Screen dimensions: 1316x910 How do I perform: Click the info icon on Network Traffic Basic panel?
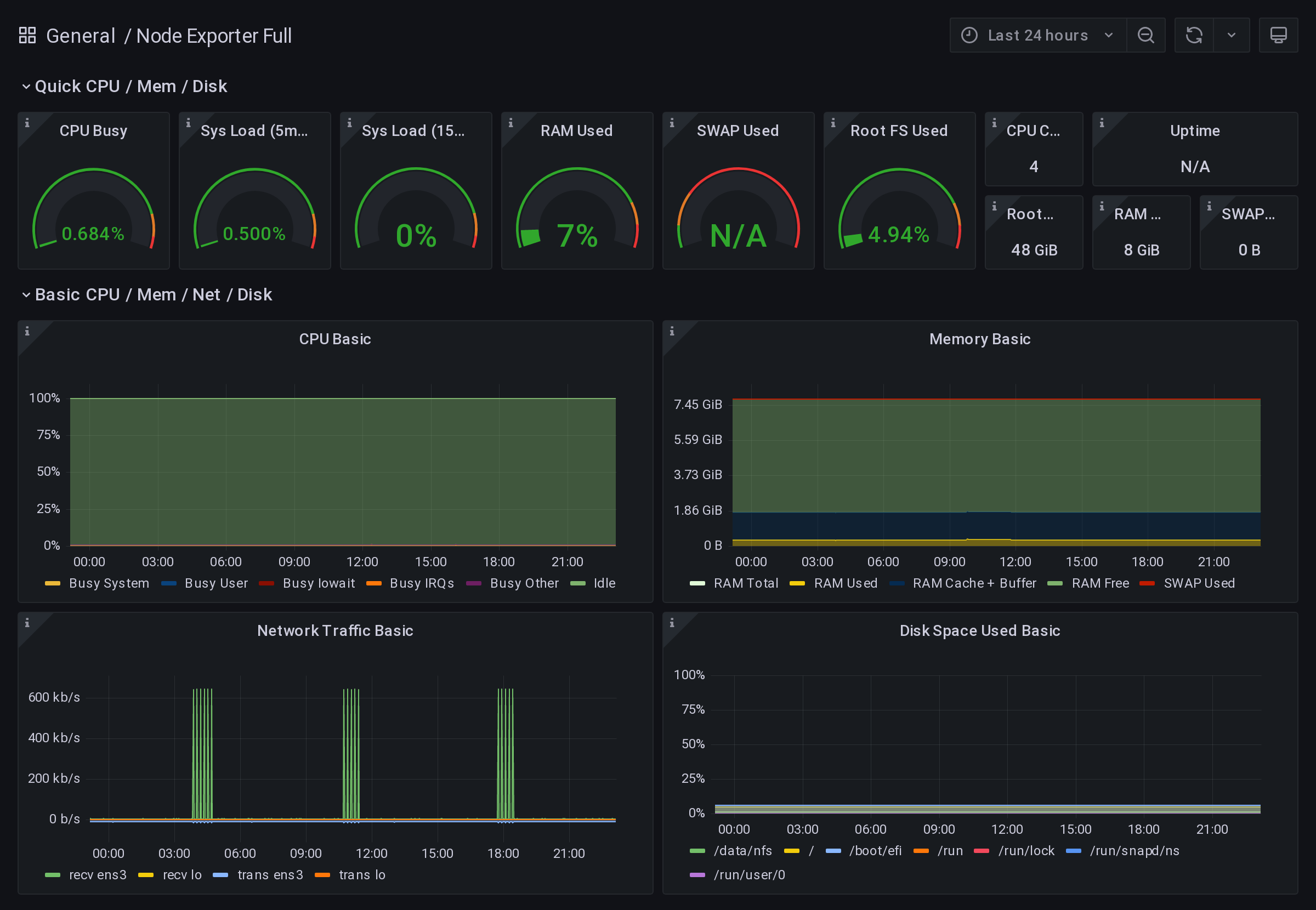[x=27, y=623]
